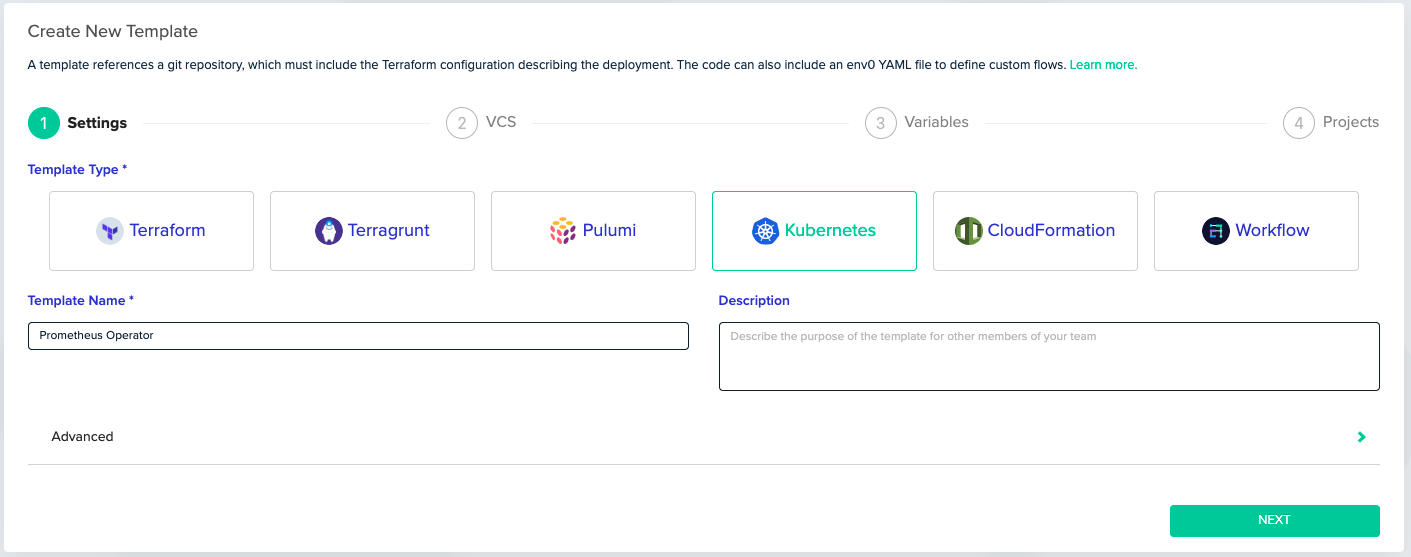
Task: Choose CloudFormation as template type
Action: [x=1035, y=231]
